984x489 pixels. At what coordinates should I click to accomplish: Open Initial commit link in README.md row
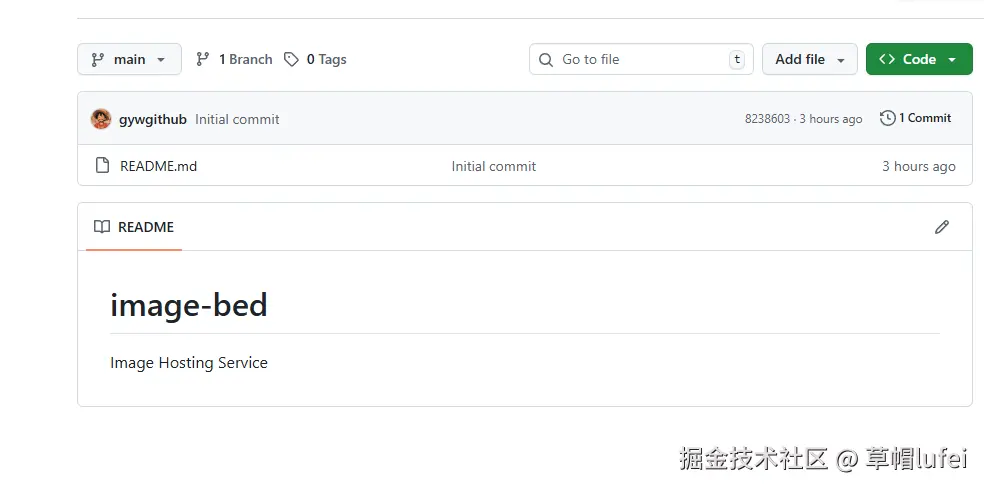point(493,166)
